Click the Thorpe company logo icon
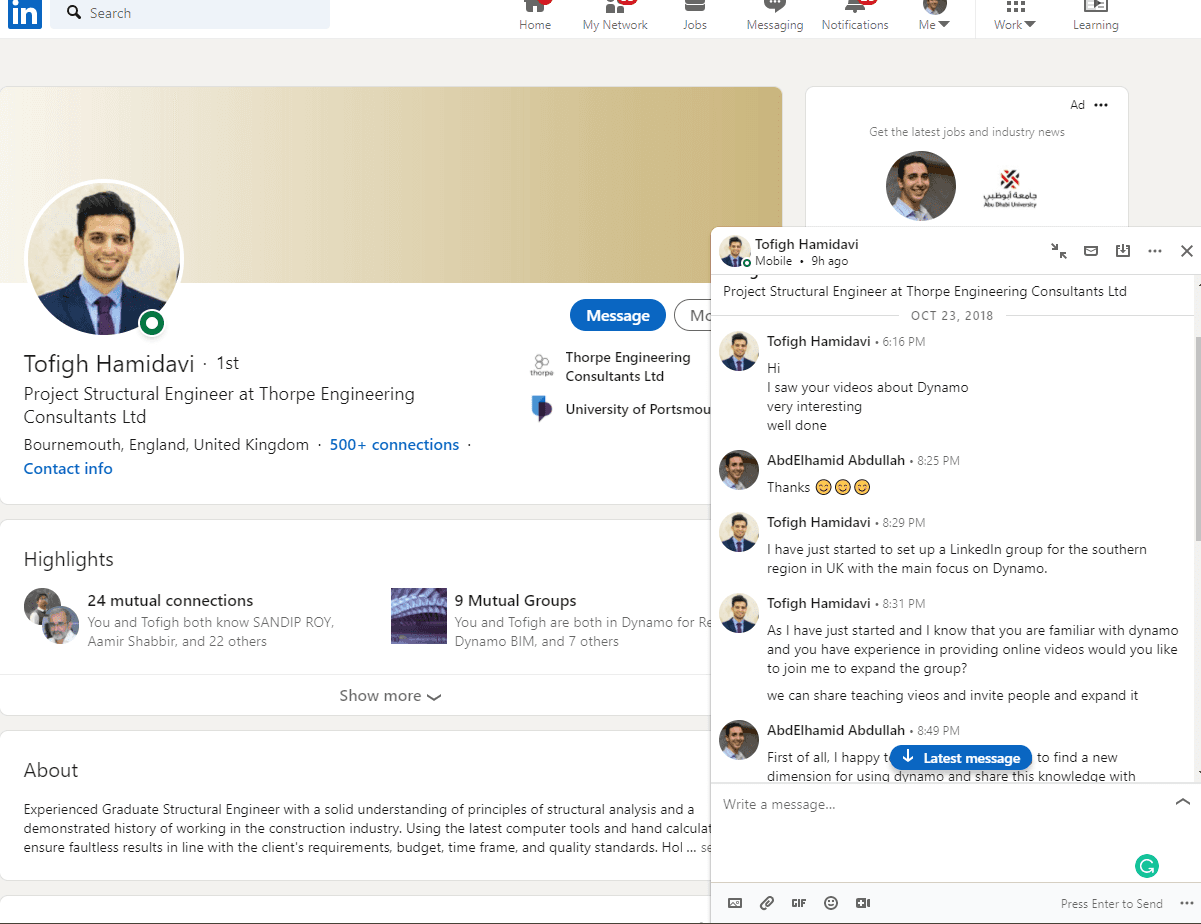The image size is (1201, 924). [x=542, y=366]
